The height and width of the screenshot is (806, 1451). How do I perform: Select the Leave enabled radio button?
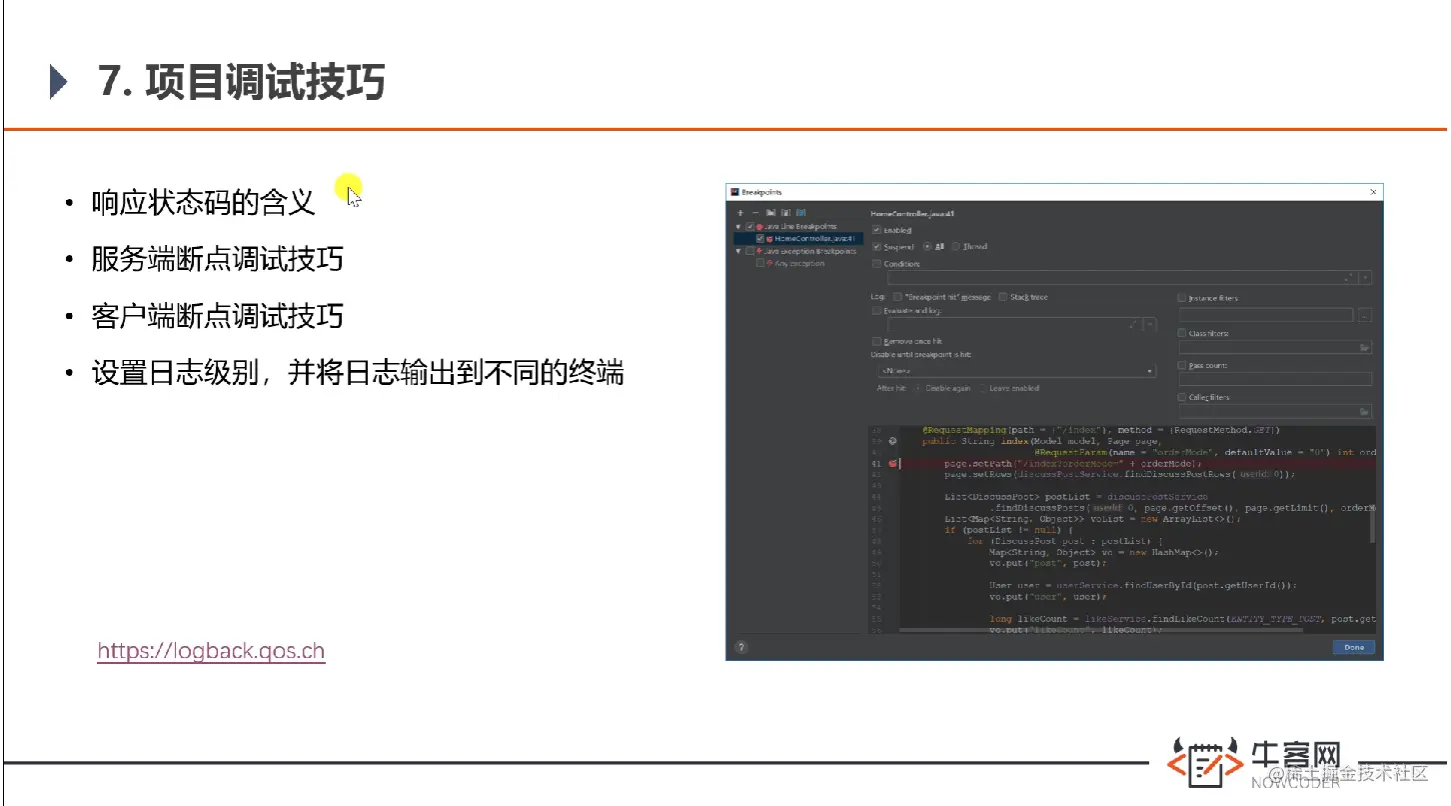coord(982,388)
